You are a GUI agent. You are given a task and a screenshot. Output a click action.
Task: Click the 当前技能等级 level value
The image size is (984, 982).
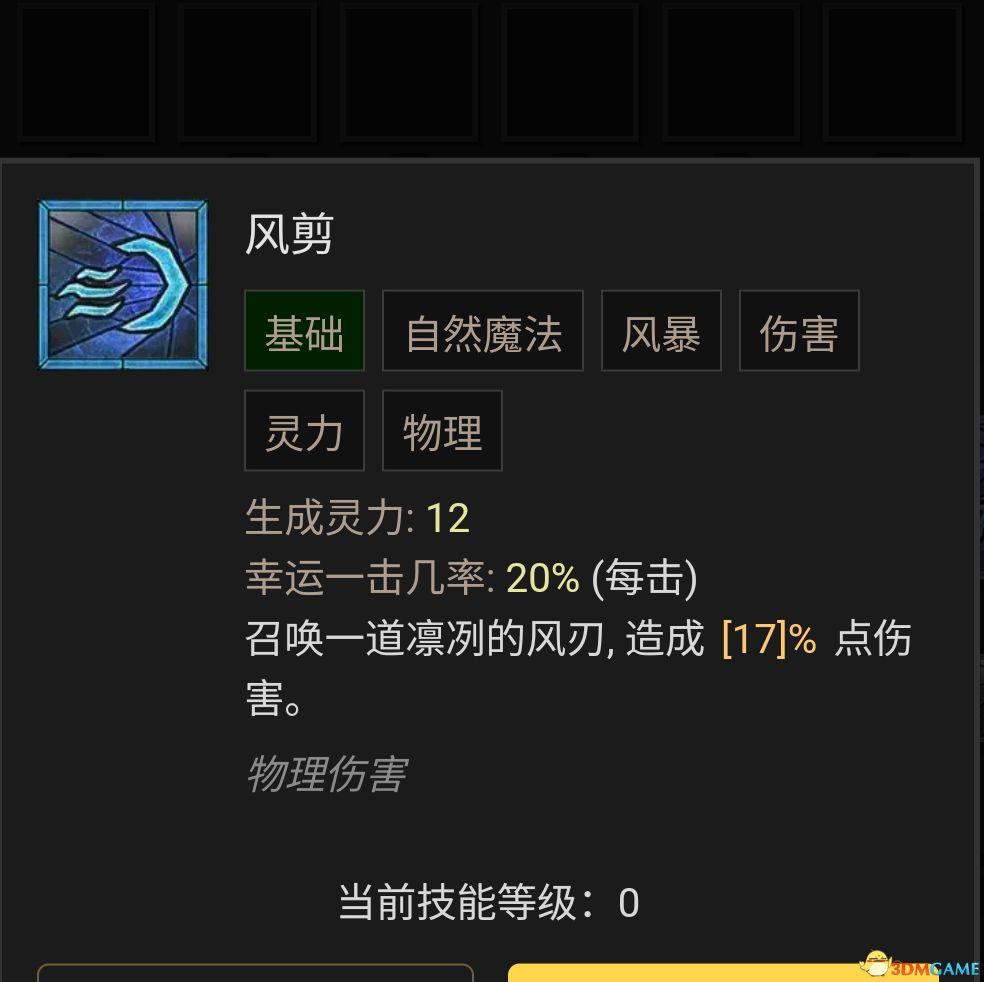pos(629,903)
